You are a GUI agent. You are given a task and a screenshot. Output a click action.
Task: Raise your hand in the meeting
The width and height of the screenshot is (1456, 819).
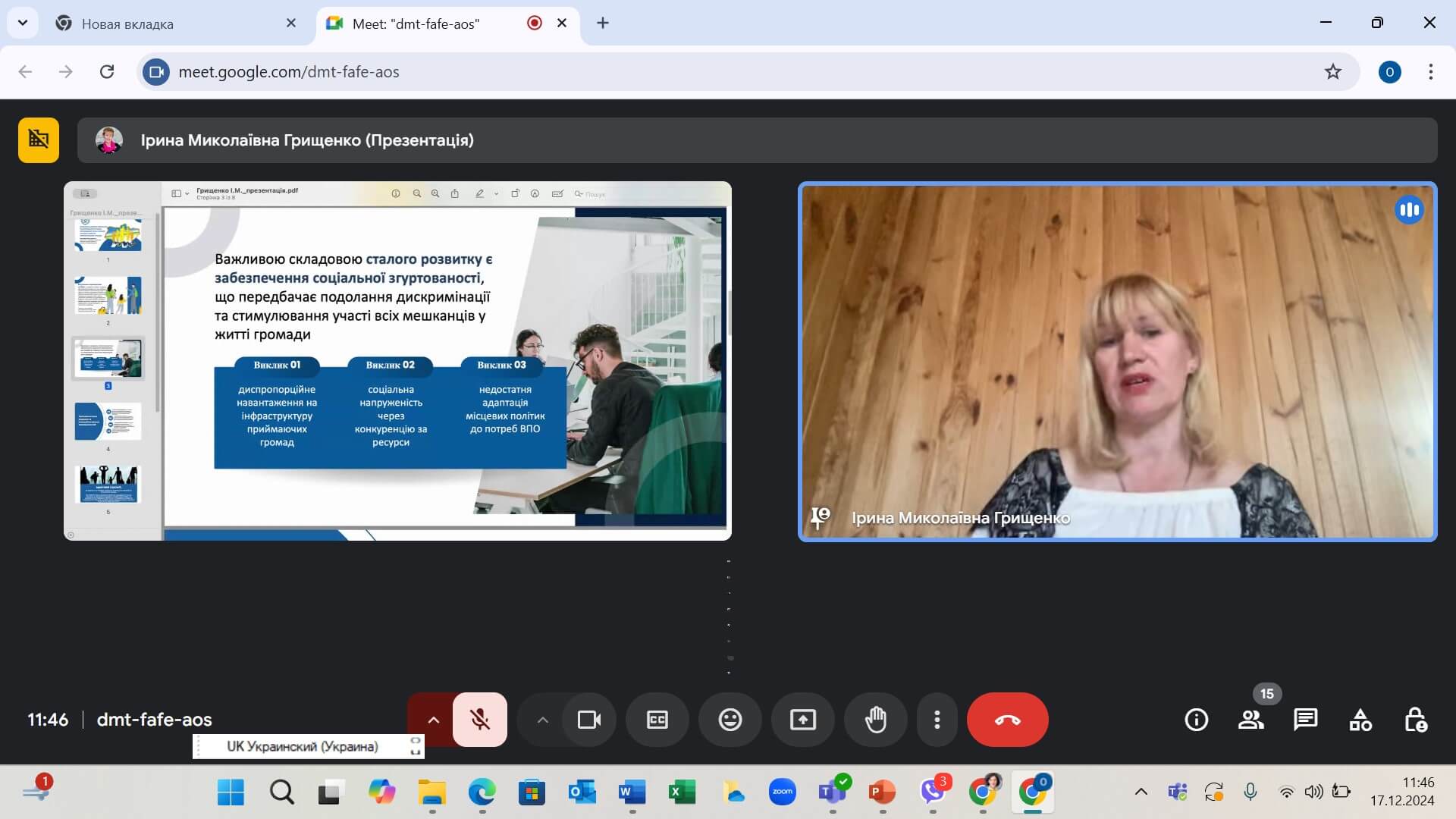[x=875, y=720]
